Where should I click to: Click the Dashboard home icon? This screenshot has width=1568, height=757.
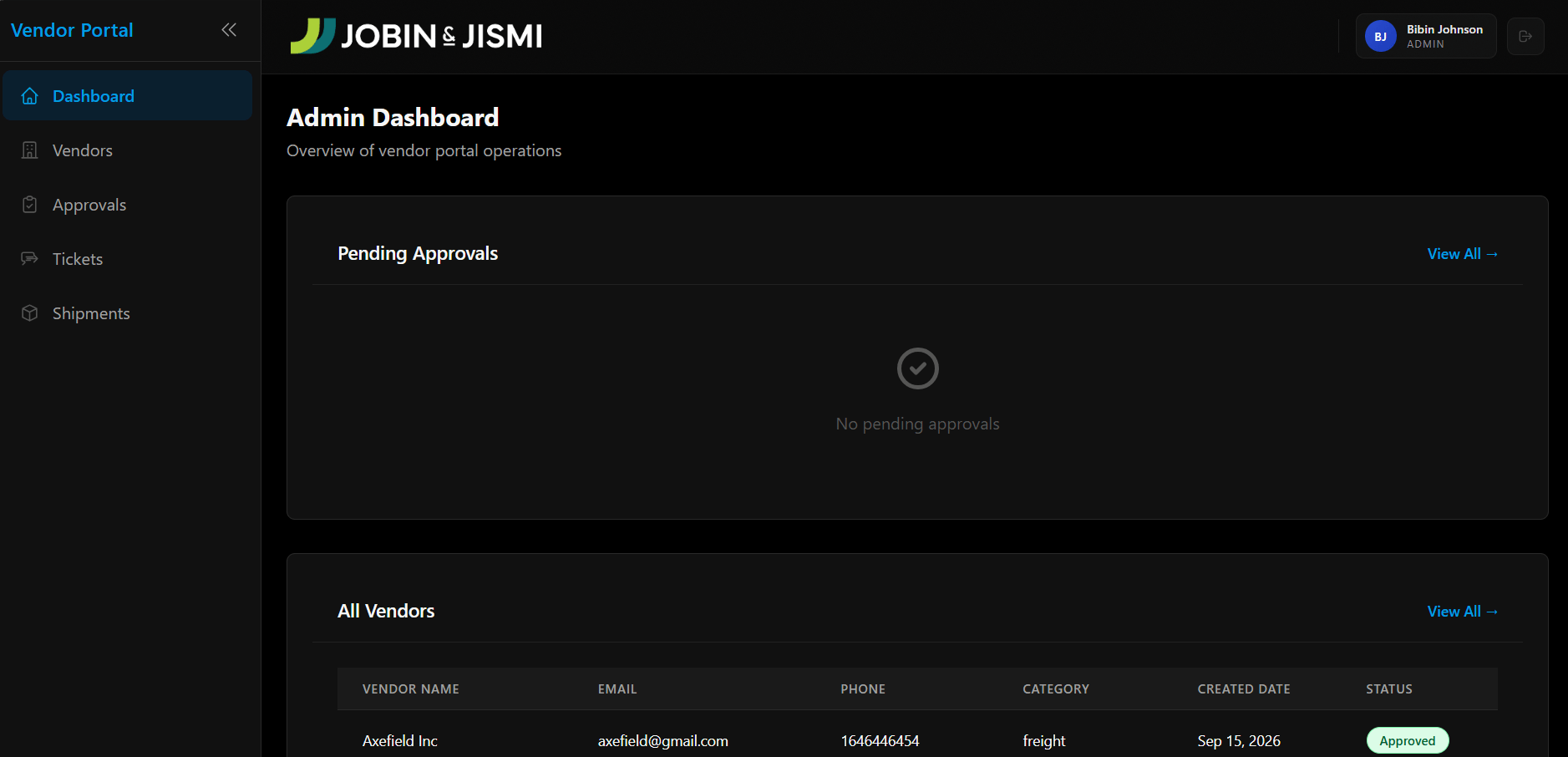[x=30, y=96]
